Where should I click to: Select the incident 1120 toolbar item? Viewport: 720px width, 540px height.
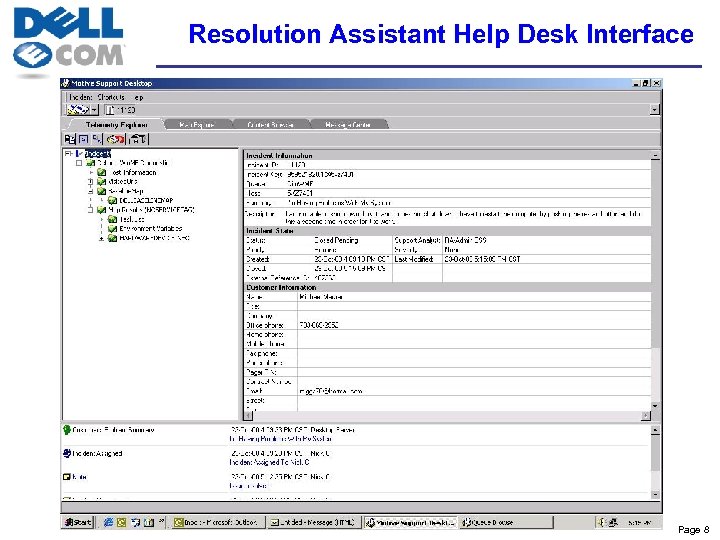(x=121, y=110)
